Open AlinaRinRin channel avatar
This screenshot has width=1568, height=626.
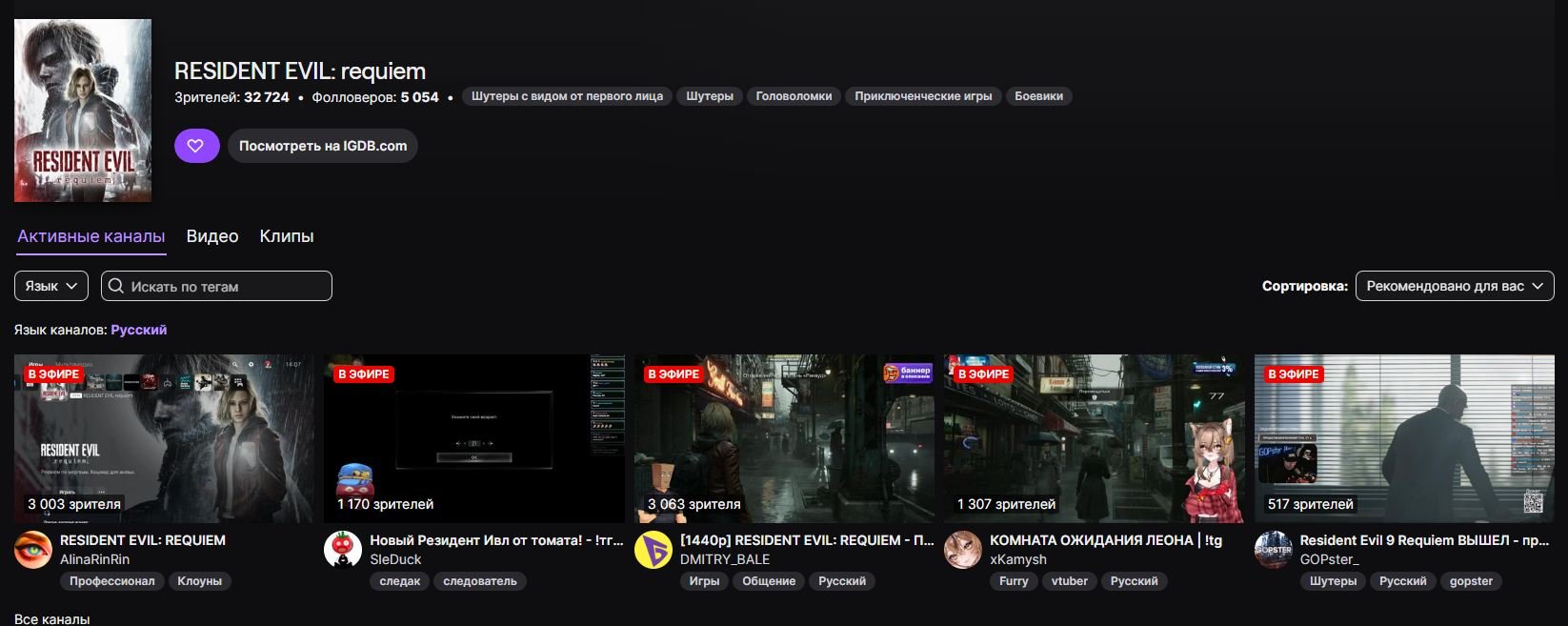click(33, 550)
